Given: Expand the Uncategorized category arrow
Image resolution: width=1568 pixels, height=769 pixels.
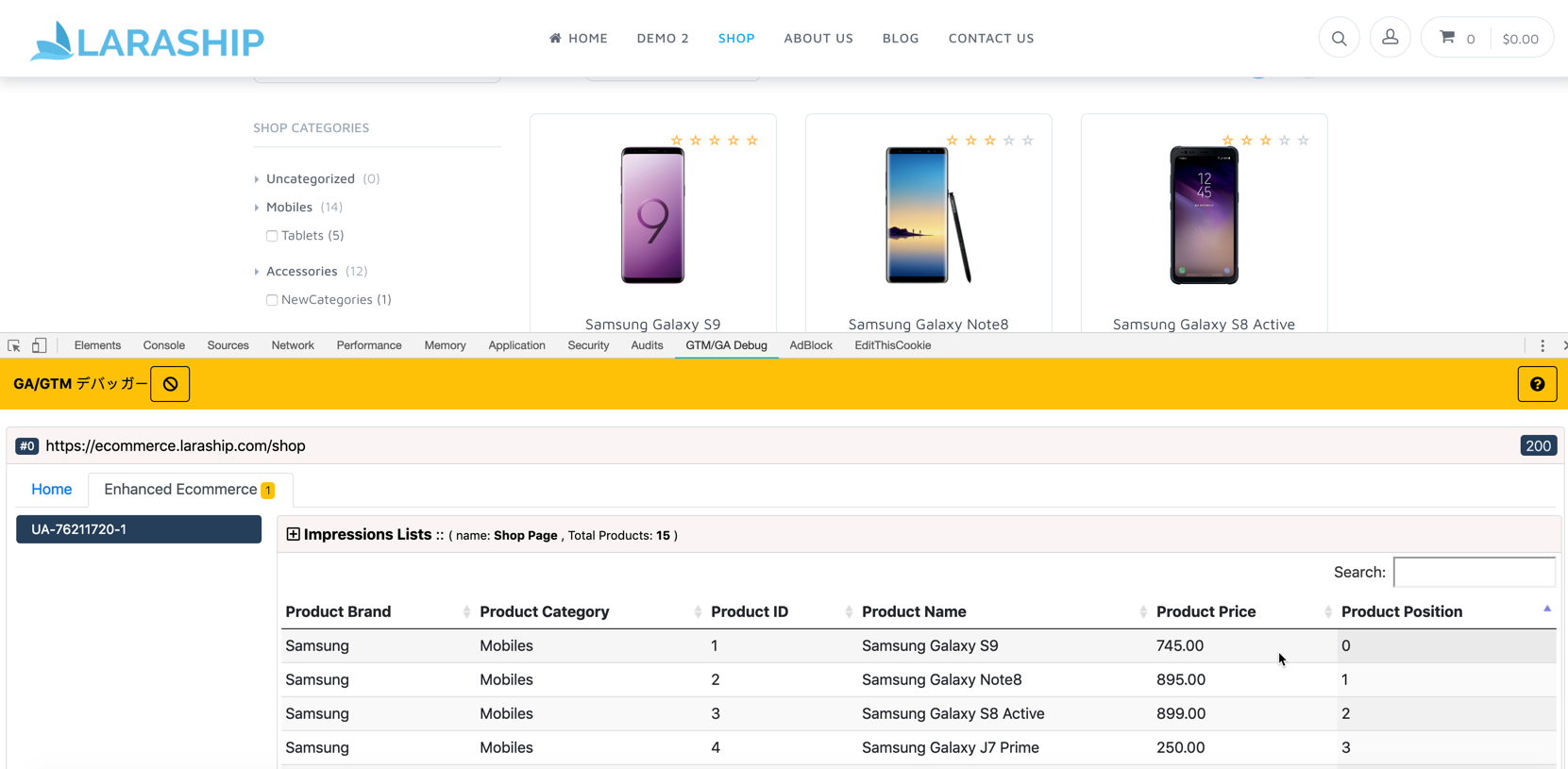Looking at the screenshot, I should pos(257,179).
